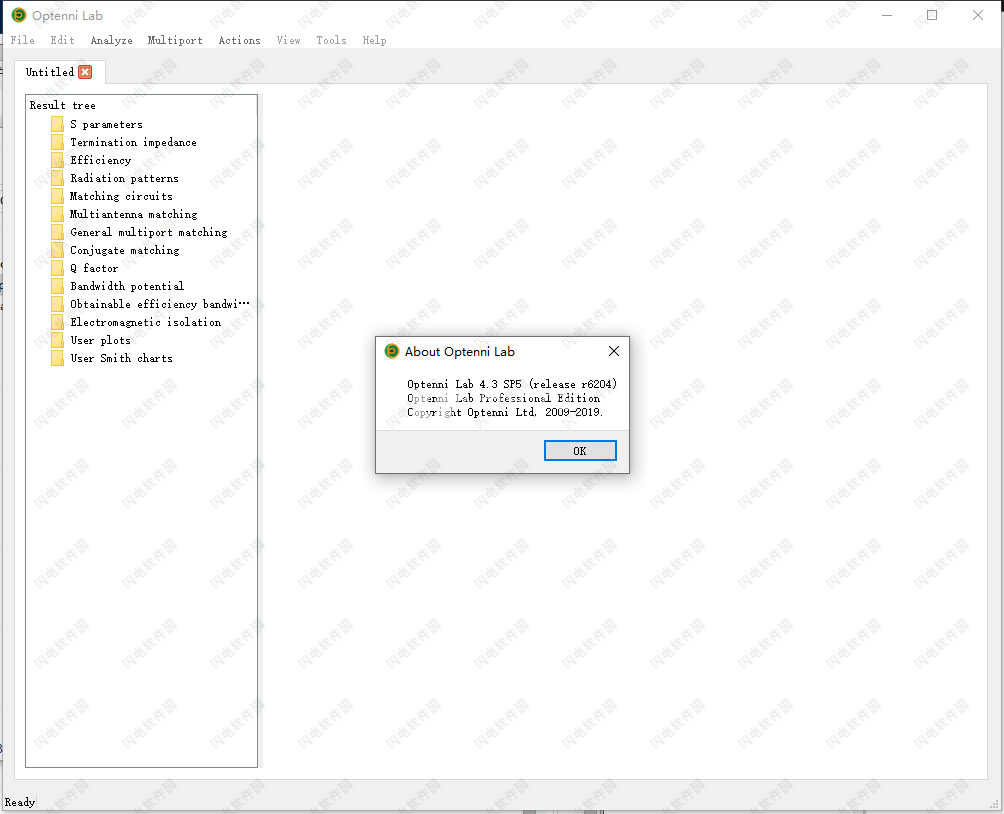Click the folder icon beside Obtainable efficiency bandwidth
Viewport: 1004px width, 814px height.
click(57, 304)
